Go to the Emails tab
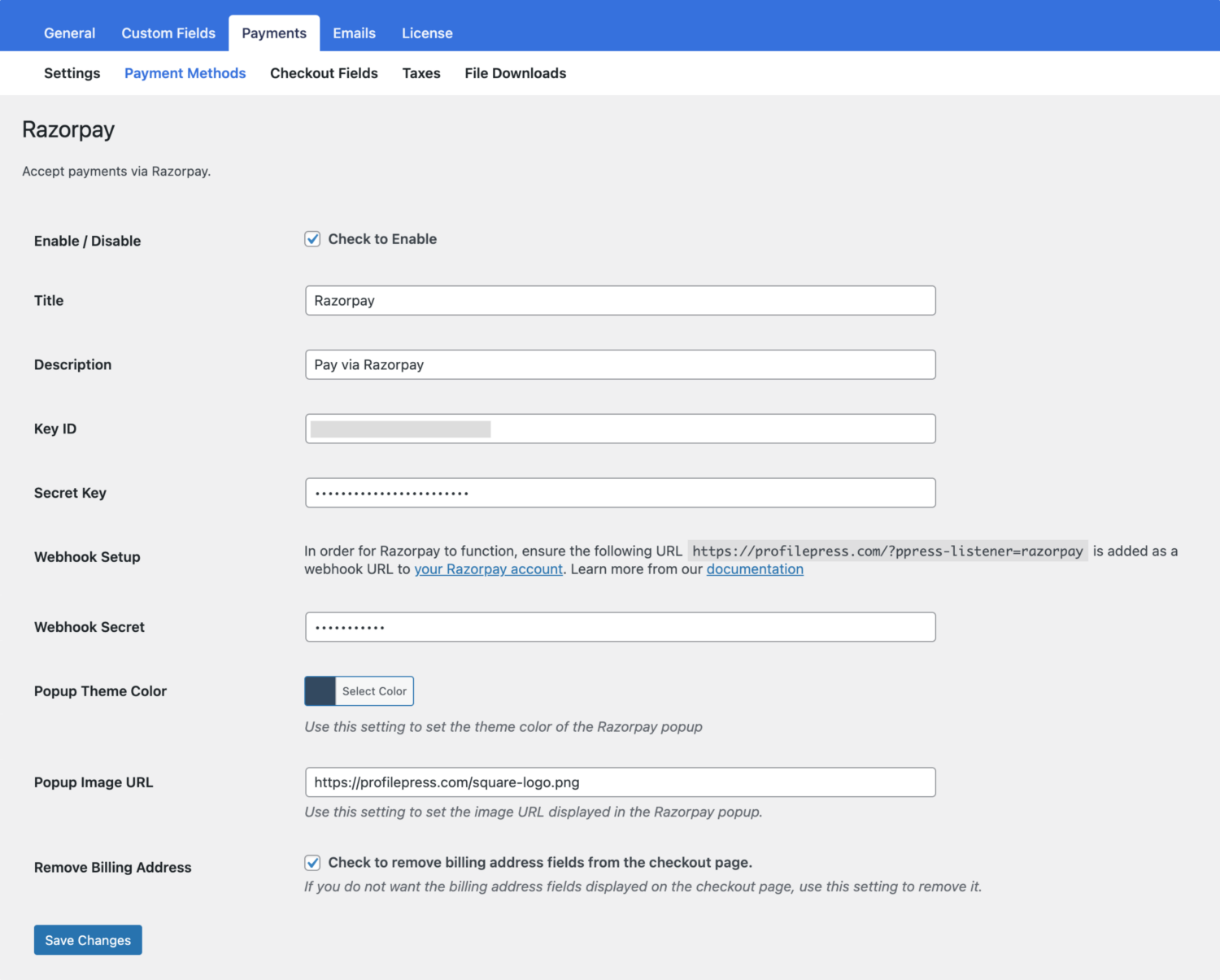Image resolution: width=1220 pixels, height=980 pixels. click(354, 33)
